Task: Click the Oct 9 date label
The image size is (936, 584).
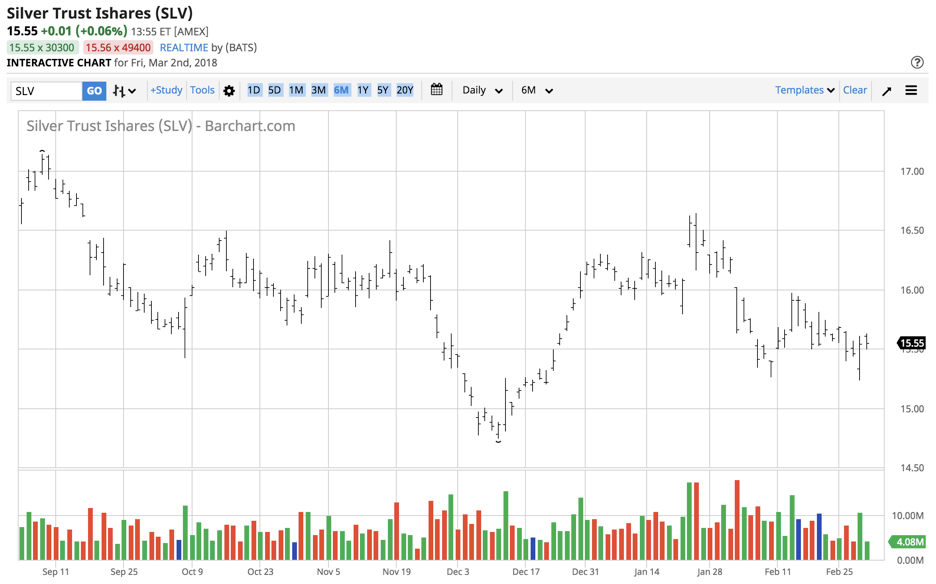Action: click(x=192, y=571)
